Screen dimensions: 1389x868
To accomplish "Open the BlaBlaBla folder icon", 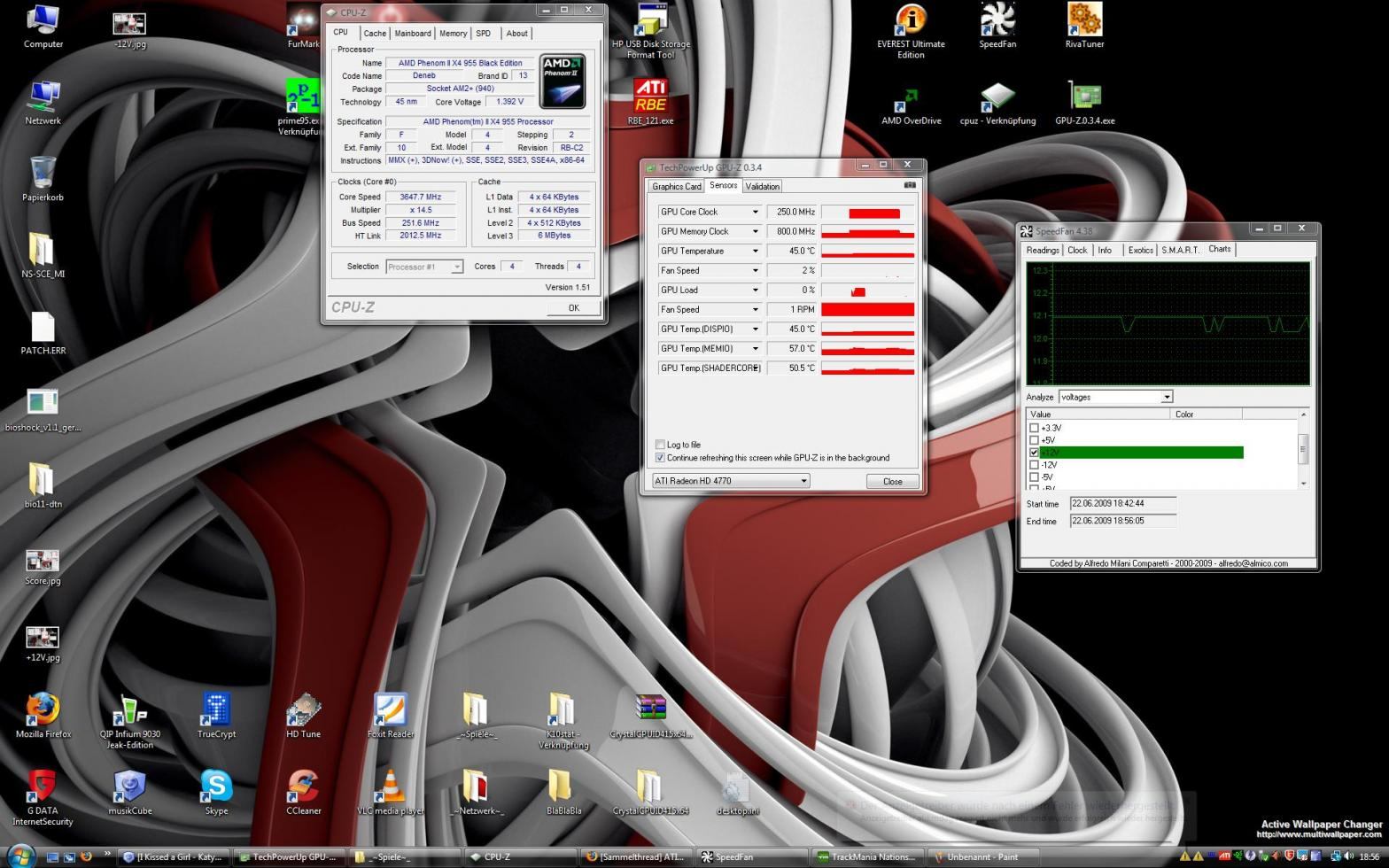I will pos(563,792).
